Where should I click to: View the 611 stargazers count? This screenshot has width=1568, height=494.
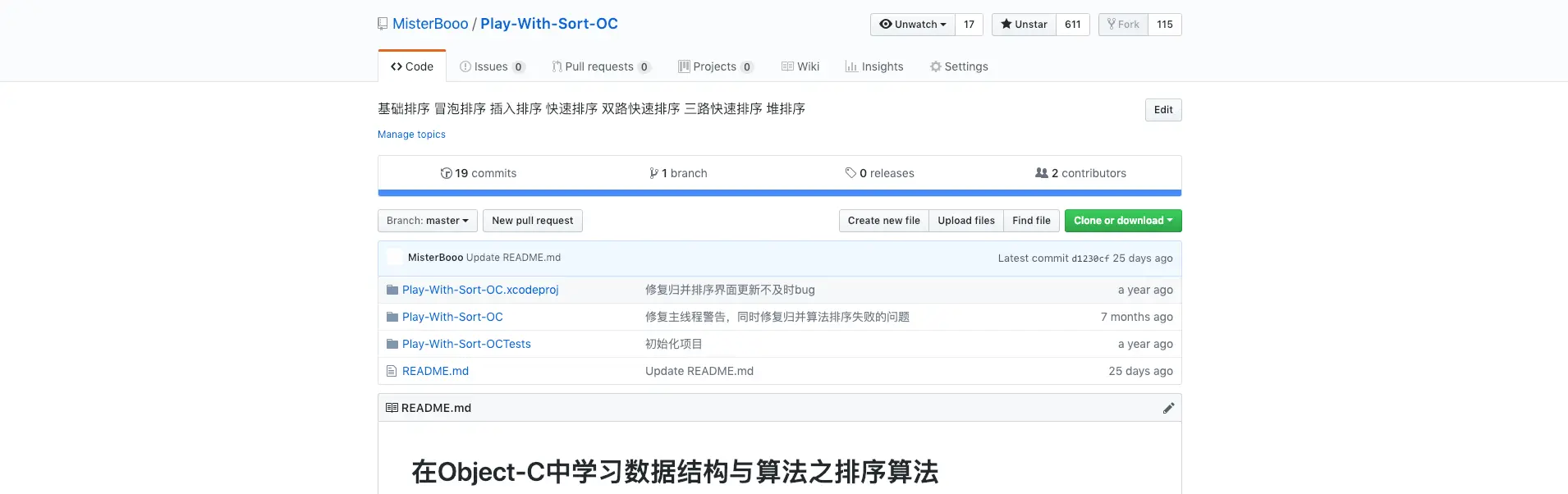[1073, 25]
